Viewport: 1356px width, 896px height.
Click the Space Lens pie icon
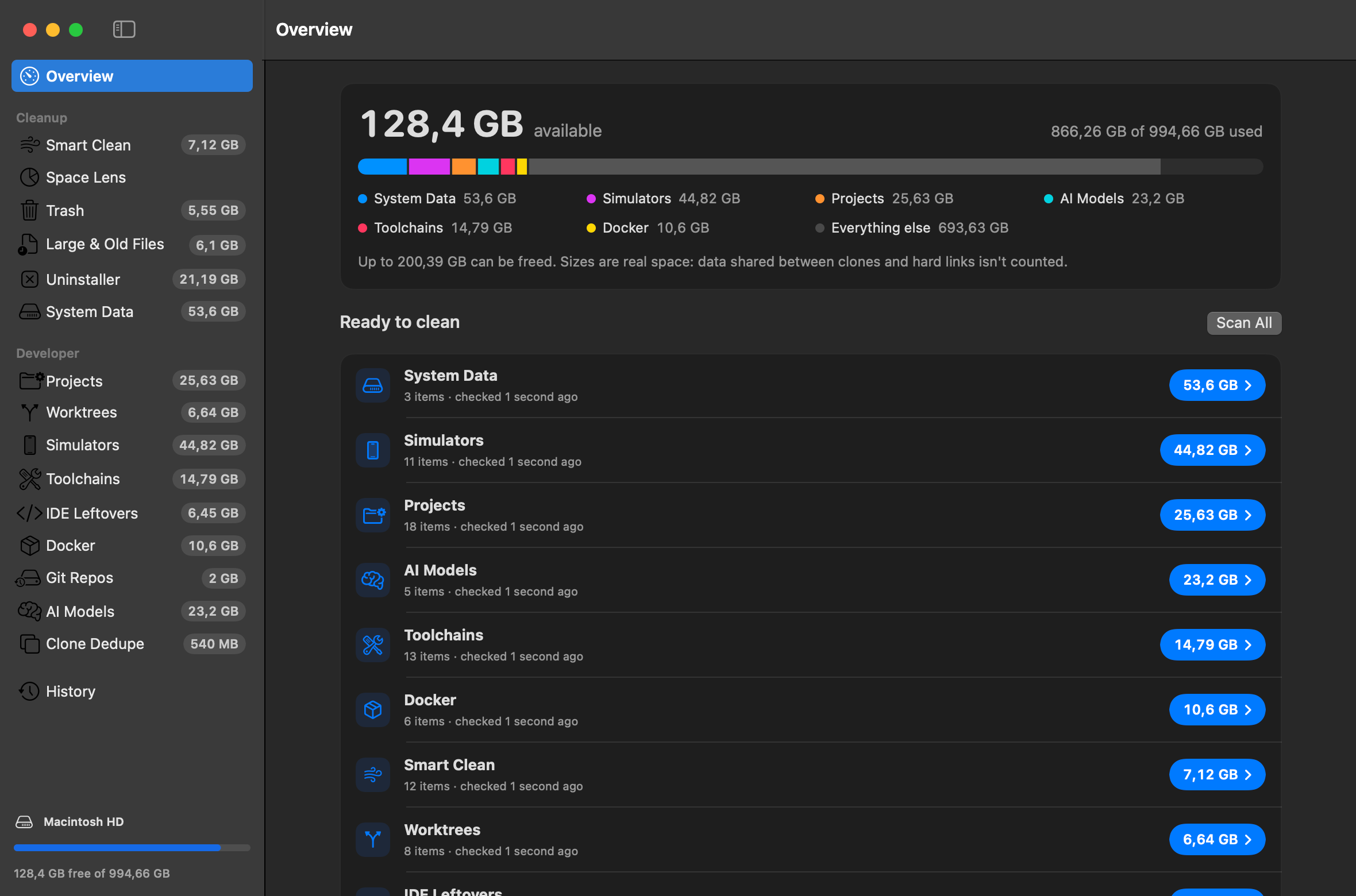click(x=29, y=177)
